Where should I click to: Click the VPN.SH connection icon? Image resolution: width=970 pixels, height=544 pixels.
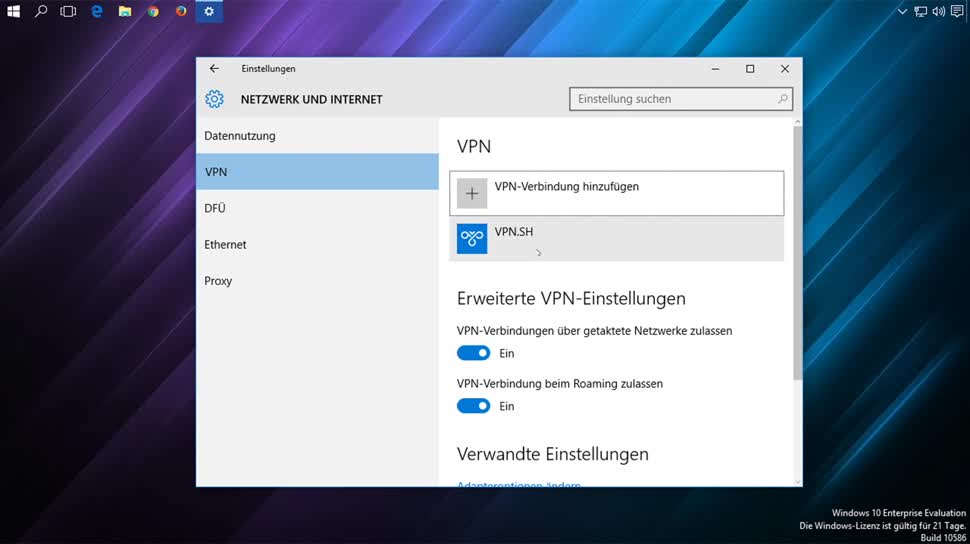[x=472, y=239]
